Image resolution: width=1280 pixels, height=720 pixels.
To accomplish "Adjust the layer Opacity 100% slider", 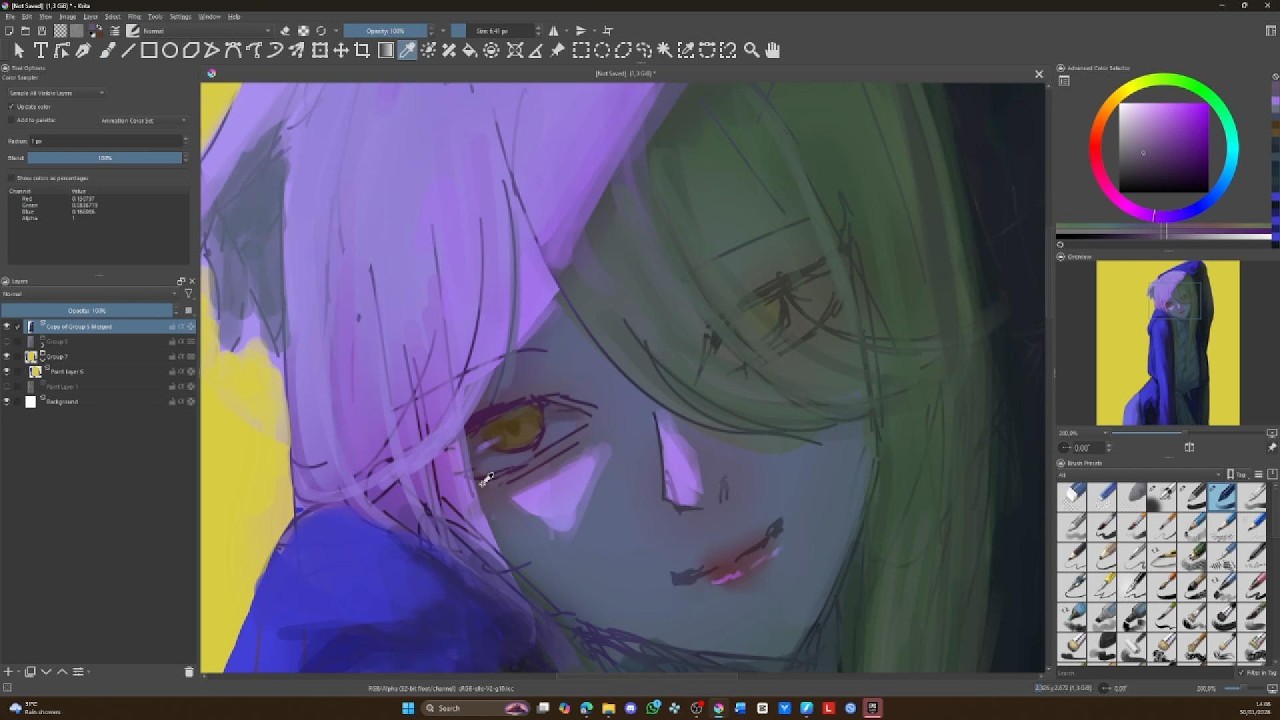I will click(x=88, y=311).
